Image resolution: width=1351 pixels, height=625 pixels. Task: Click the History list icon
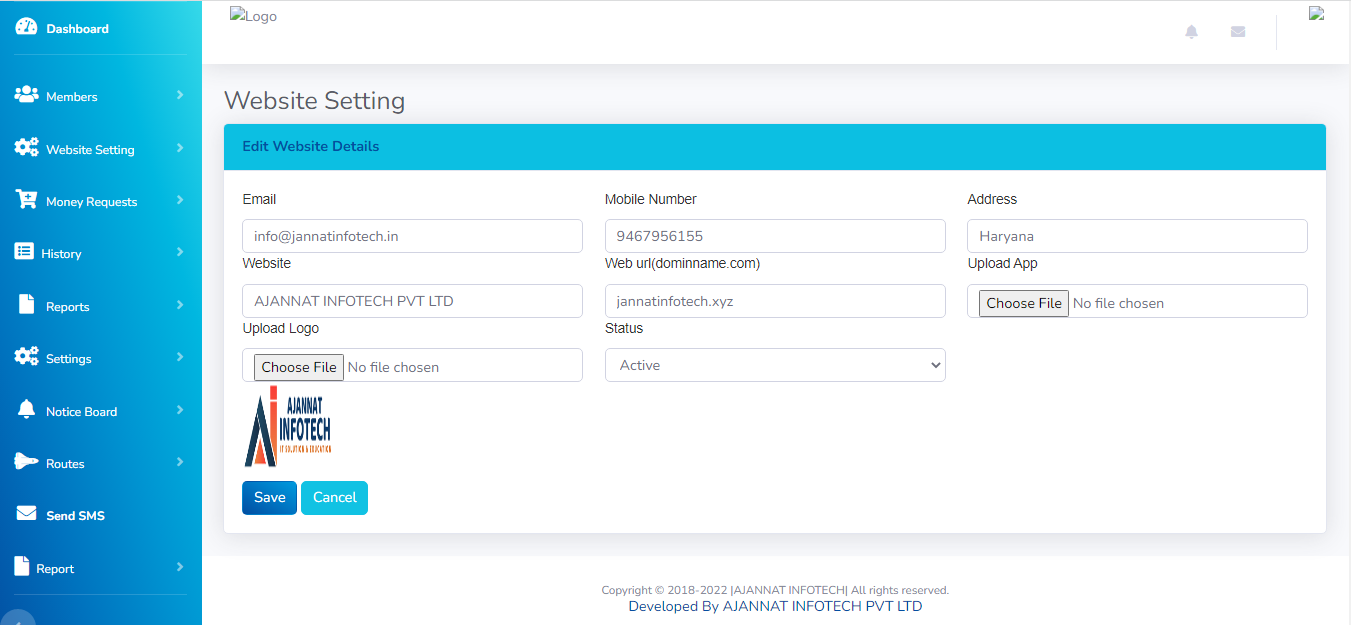tap(24, 252)
